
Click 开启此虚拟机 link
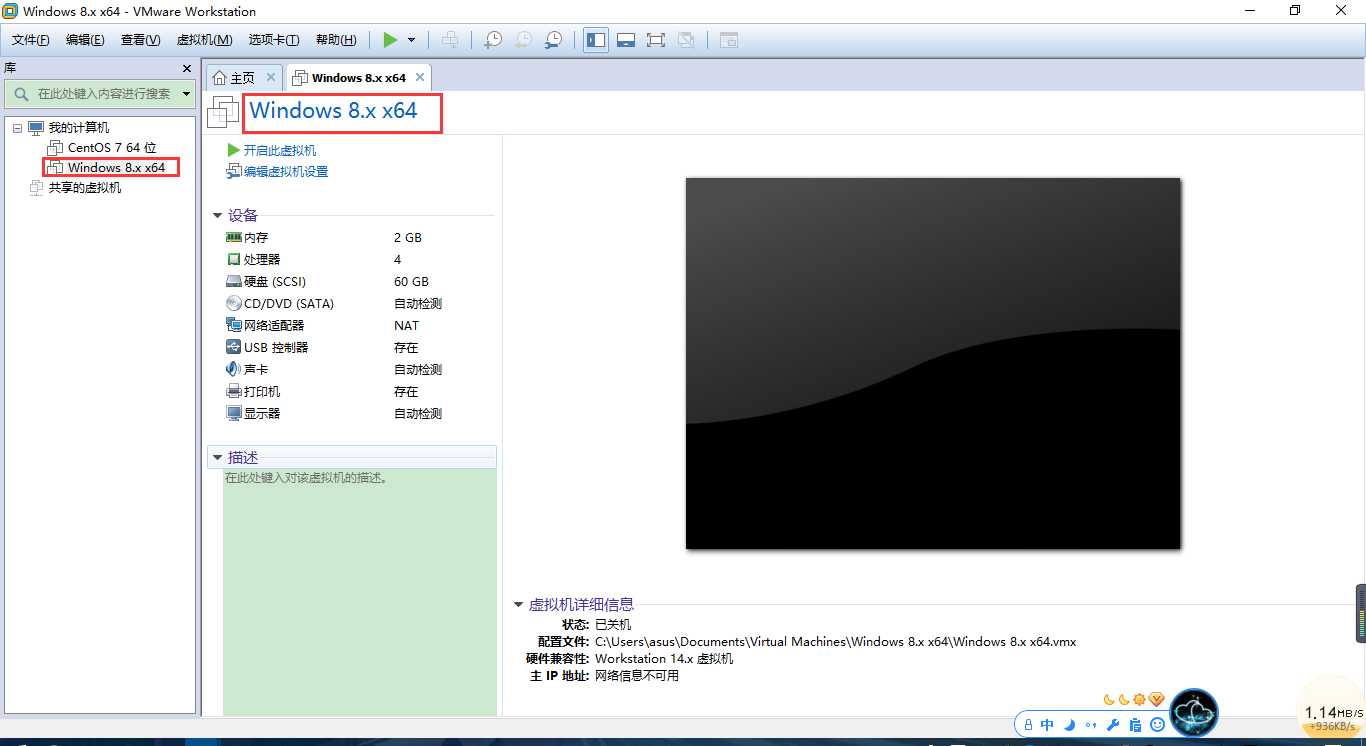click(x=280, y=150)
